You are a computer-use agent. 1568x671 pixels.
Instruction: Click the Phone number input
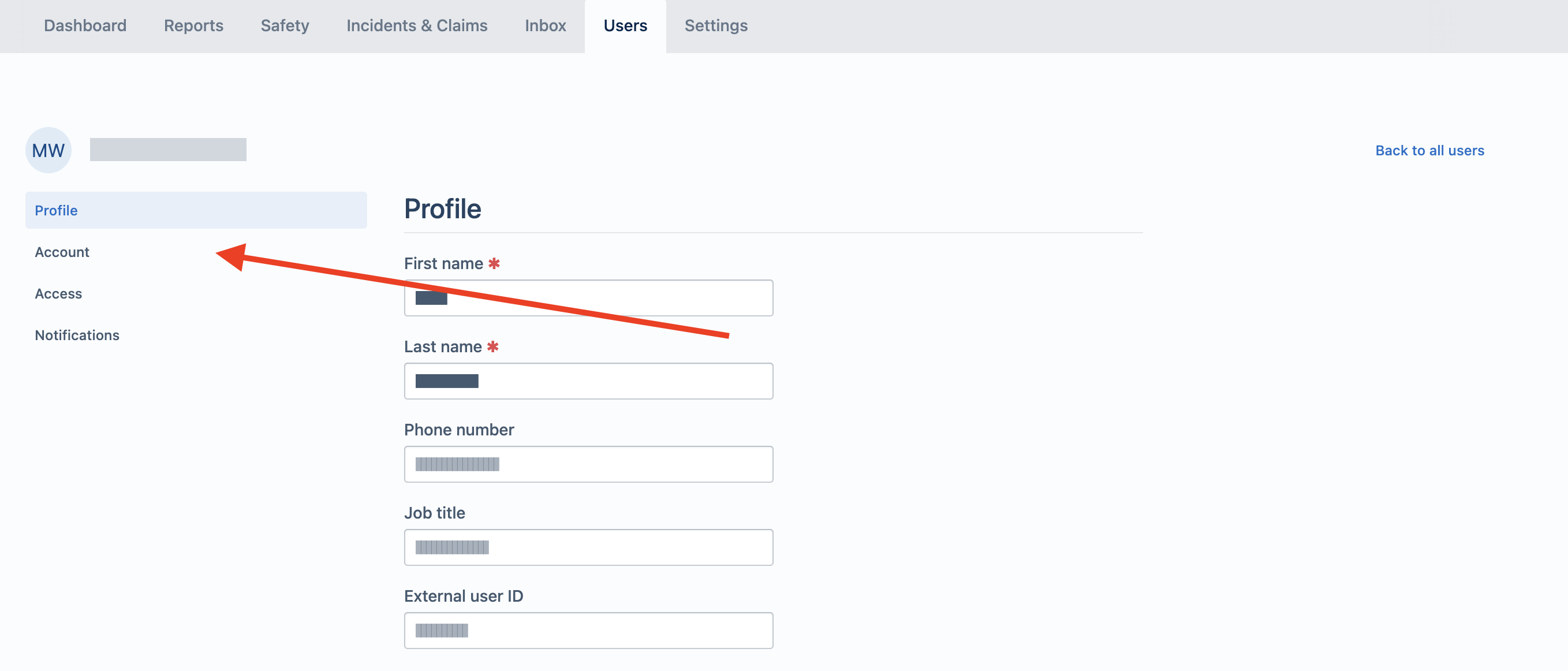click(x=588, y=464)
